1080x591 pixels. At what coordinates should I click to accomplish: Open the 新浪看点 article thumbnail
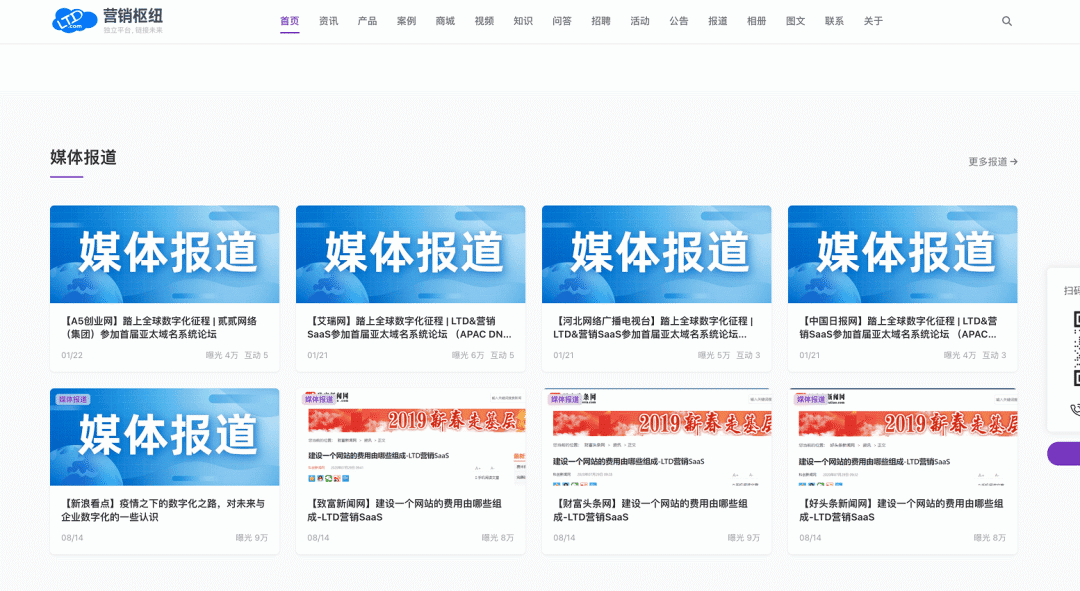point(165,437)
